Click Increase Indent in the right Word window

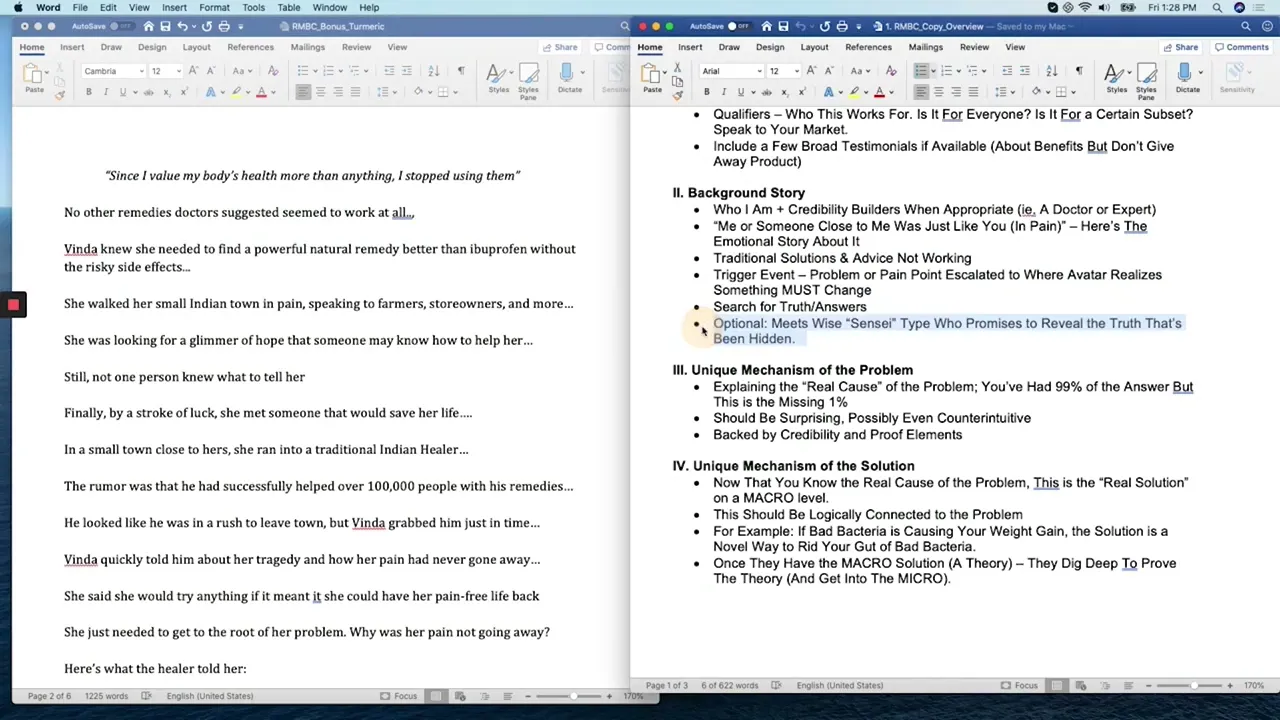pos(1024,71)
